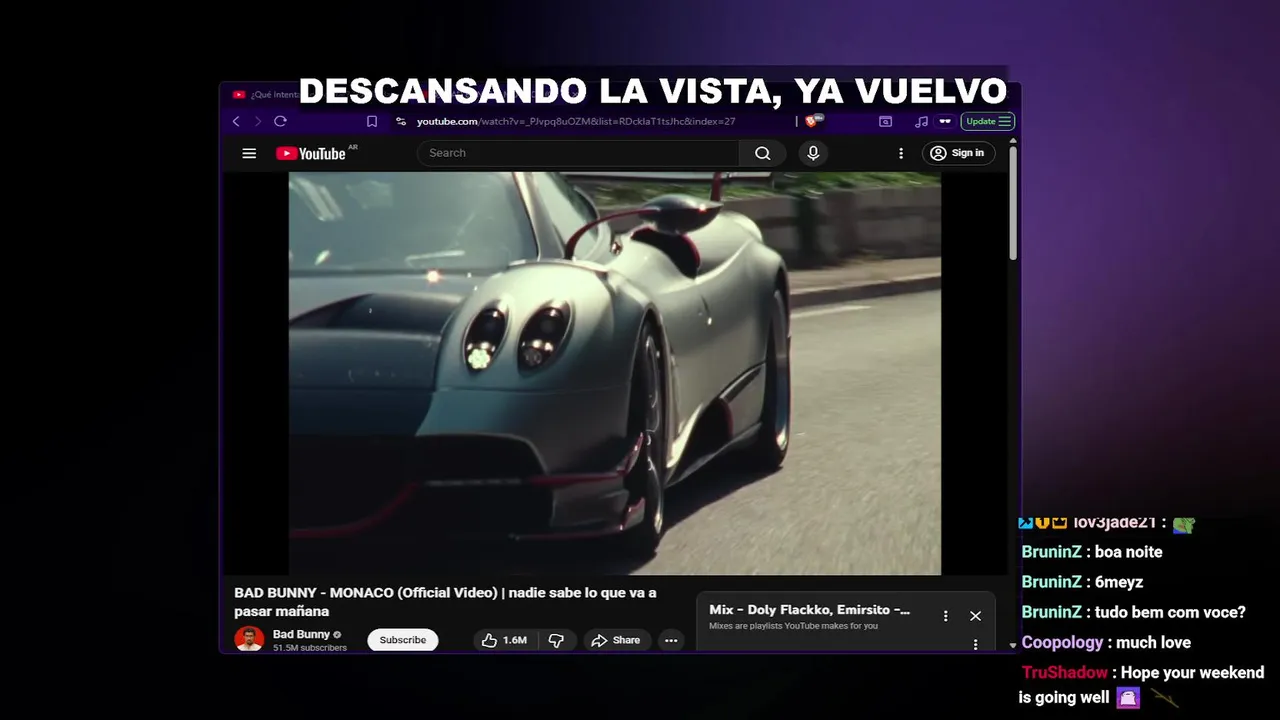
Task: Go back with the browser back arrow
Action: click(236, 121)
